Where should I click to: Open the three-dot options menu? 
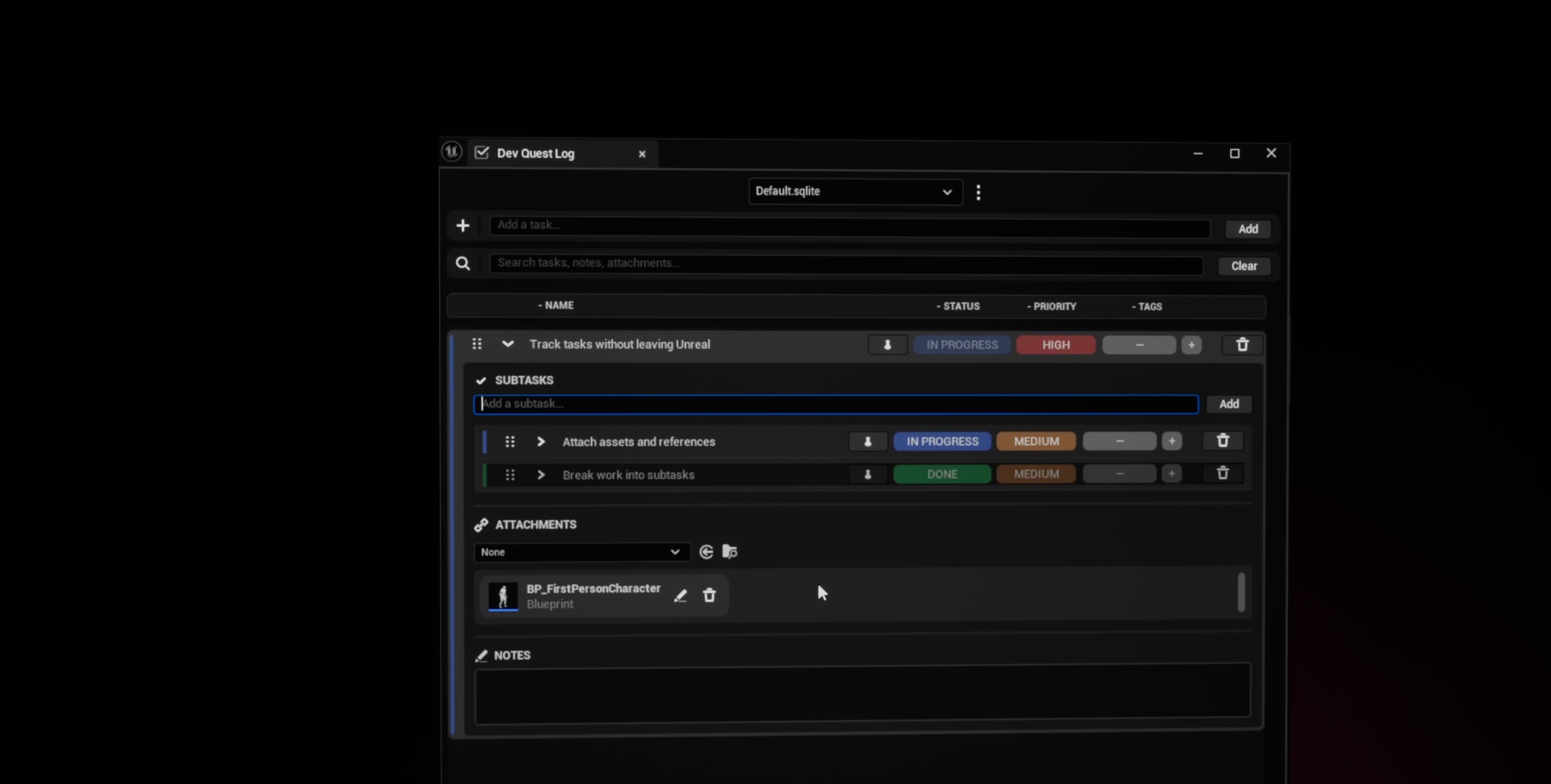978,192
